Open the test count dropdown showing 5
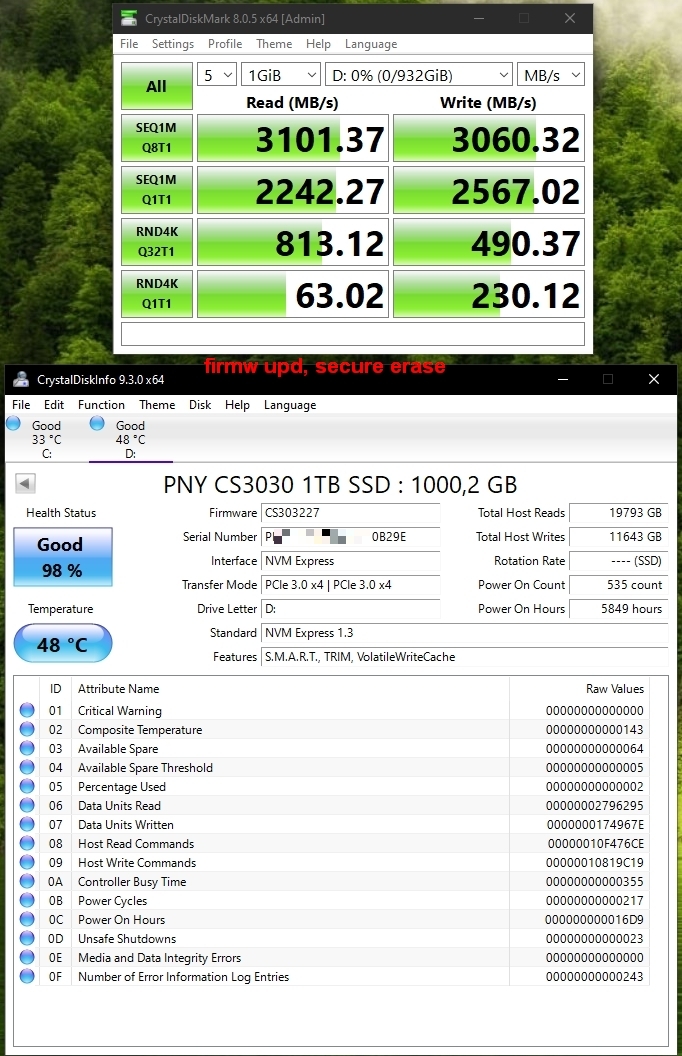 [x=217, y=75]
